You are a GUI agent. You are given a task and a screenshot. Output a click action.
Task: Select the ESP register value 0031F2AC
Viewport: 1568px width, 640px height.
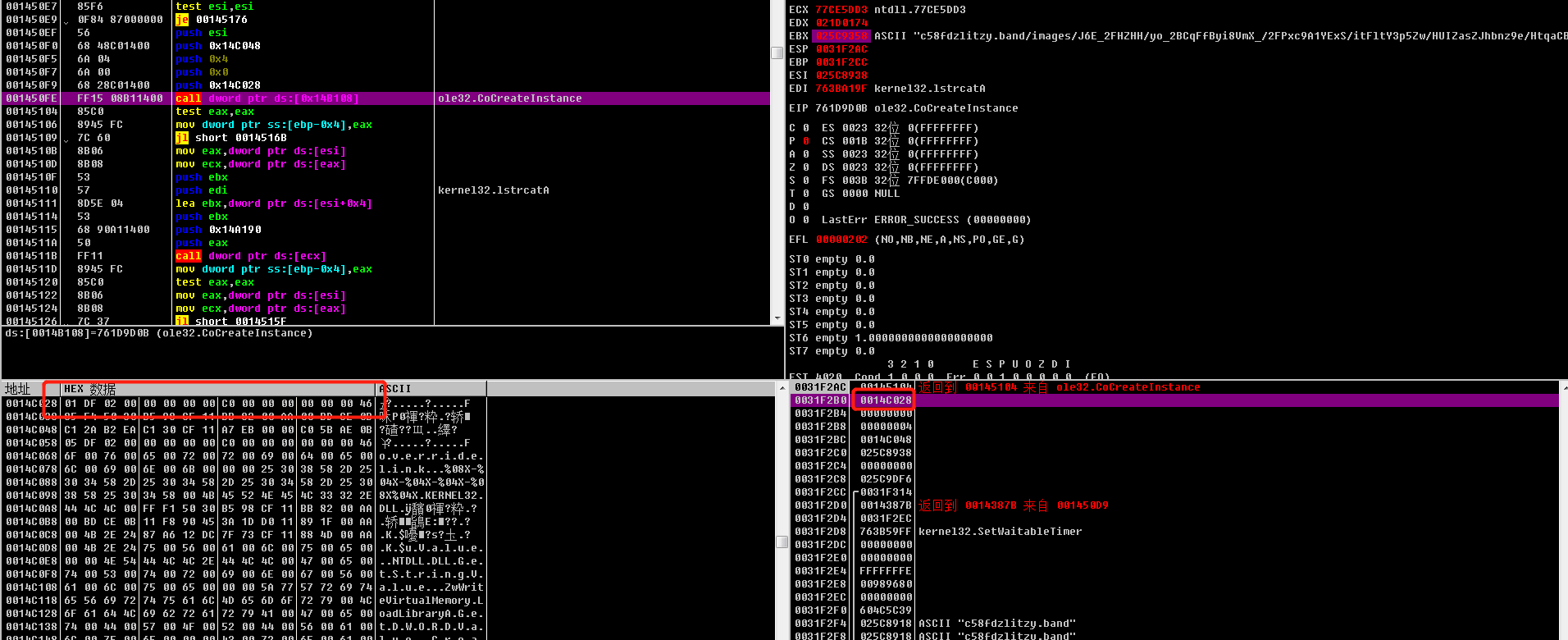pos(841,49)
